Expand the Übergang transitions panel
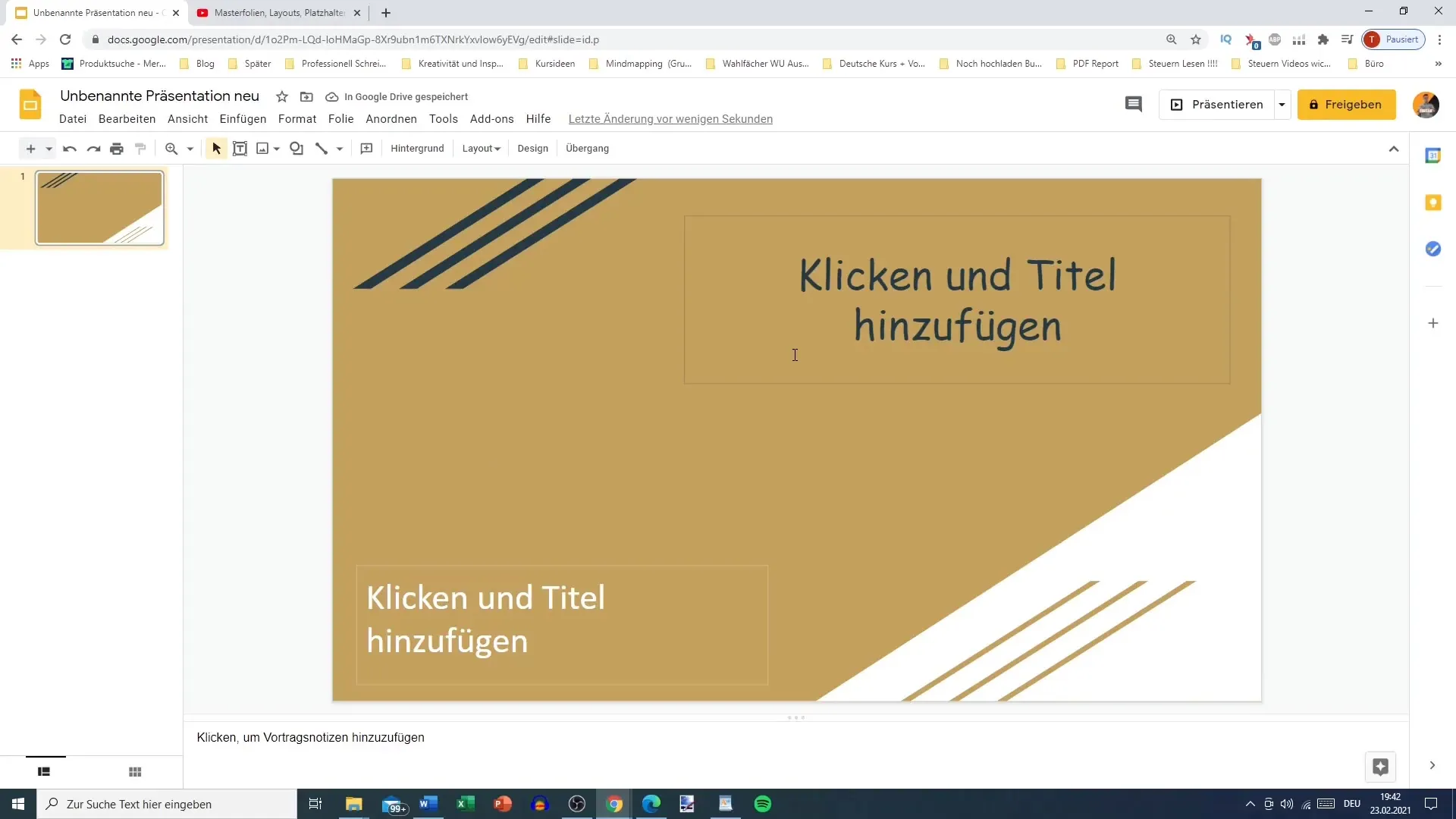Viewport: 1456px width, 819px height. [587, 148]
